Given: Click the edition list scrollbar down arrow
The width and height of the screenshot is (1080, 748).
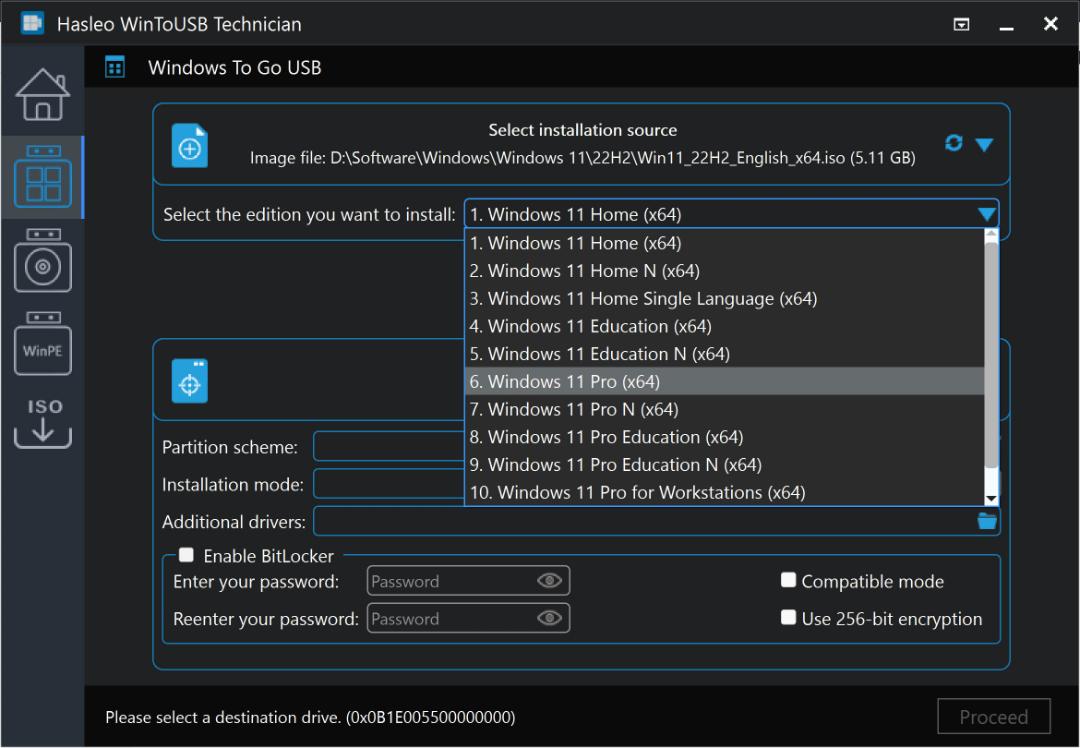Looking at the screenshot, I should click(x=991, y=499).
